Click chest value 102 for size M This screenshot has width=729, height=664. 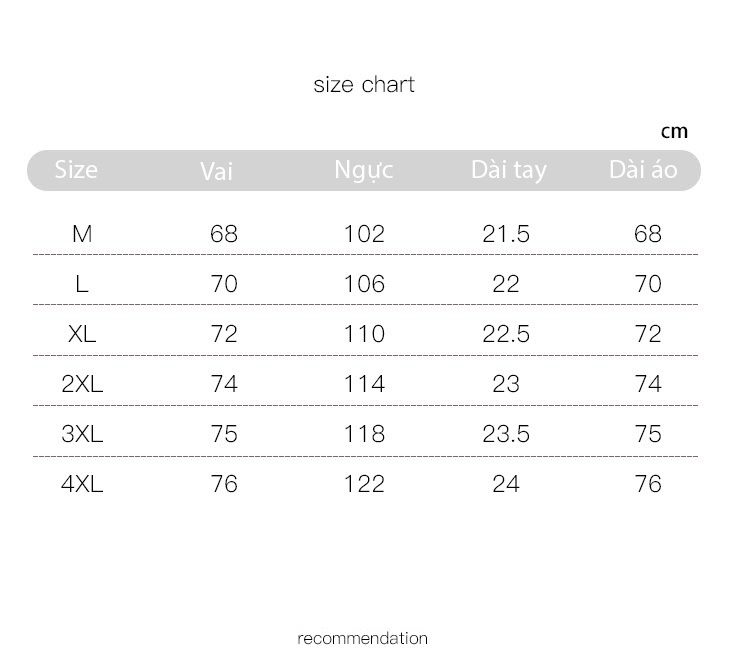(x=364, y=233)
